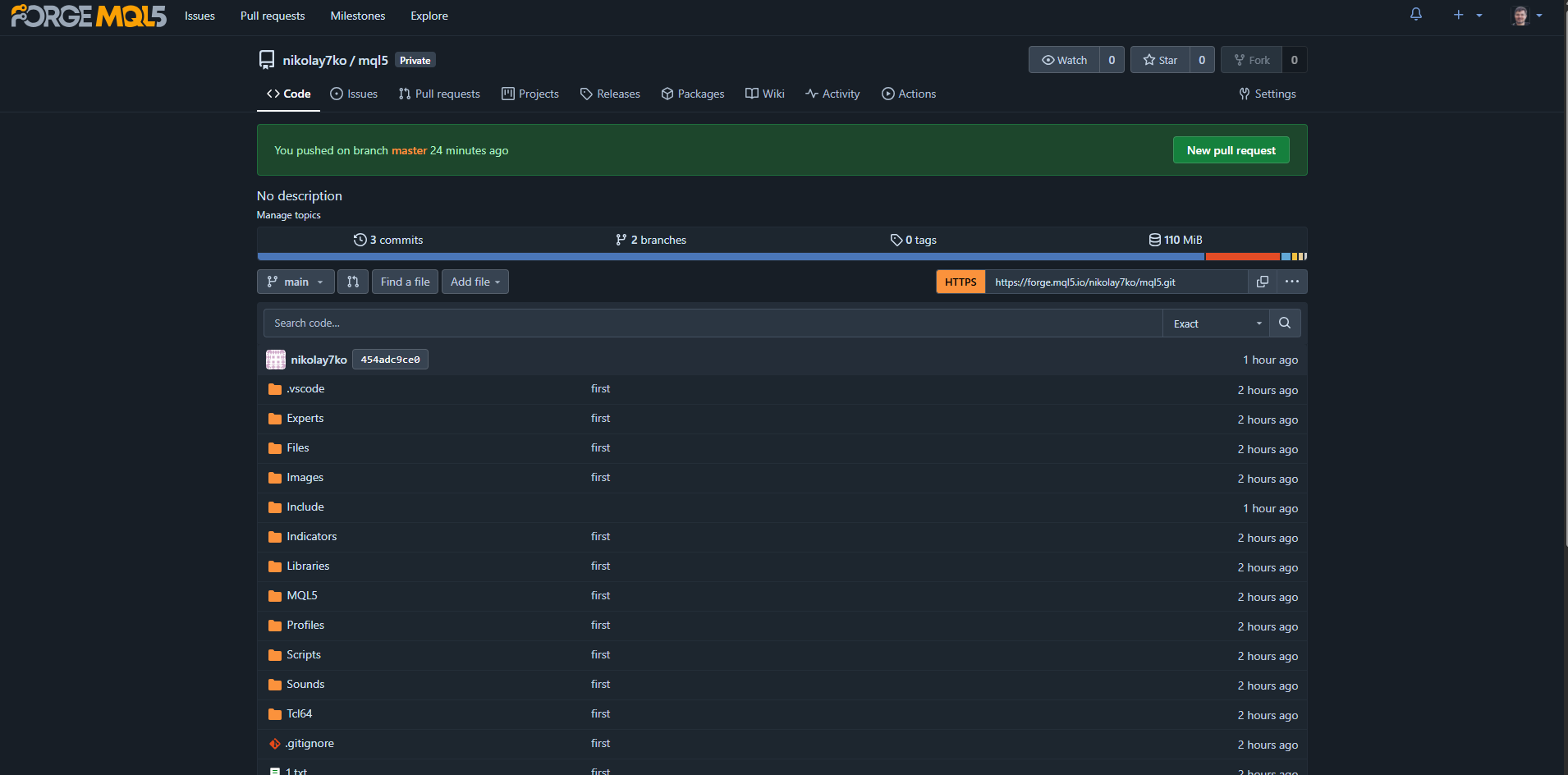The width and height of the screenshot is (1568, 775).
Task: Click the disabled Fork button
Action: [x=1252, y=60]
